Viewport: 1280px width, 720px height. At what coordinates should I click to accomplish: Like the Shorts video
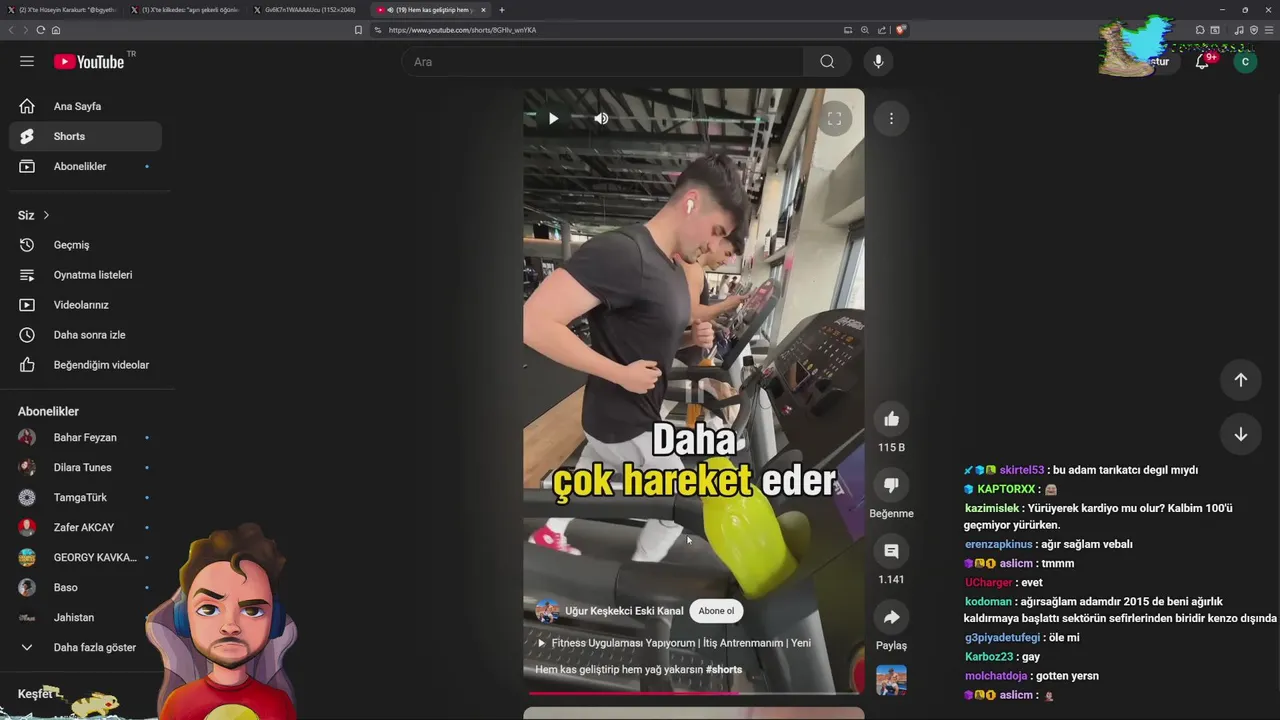pos(891,419)
